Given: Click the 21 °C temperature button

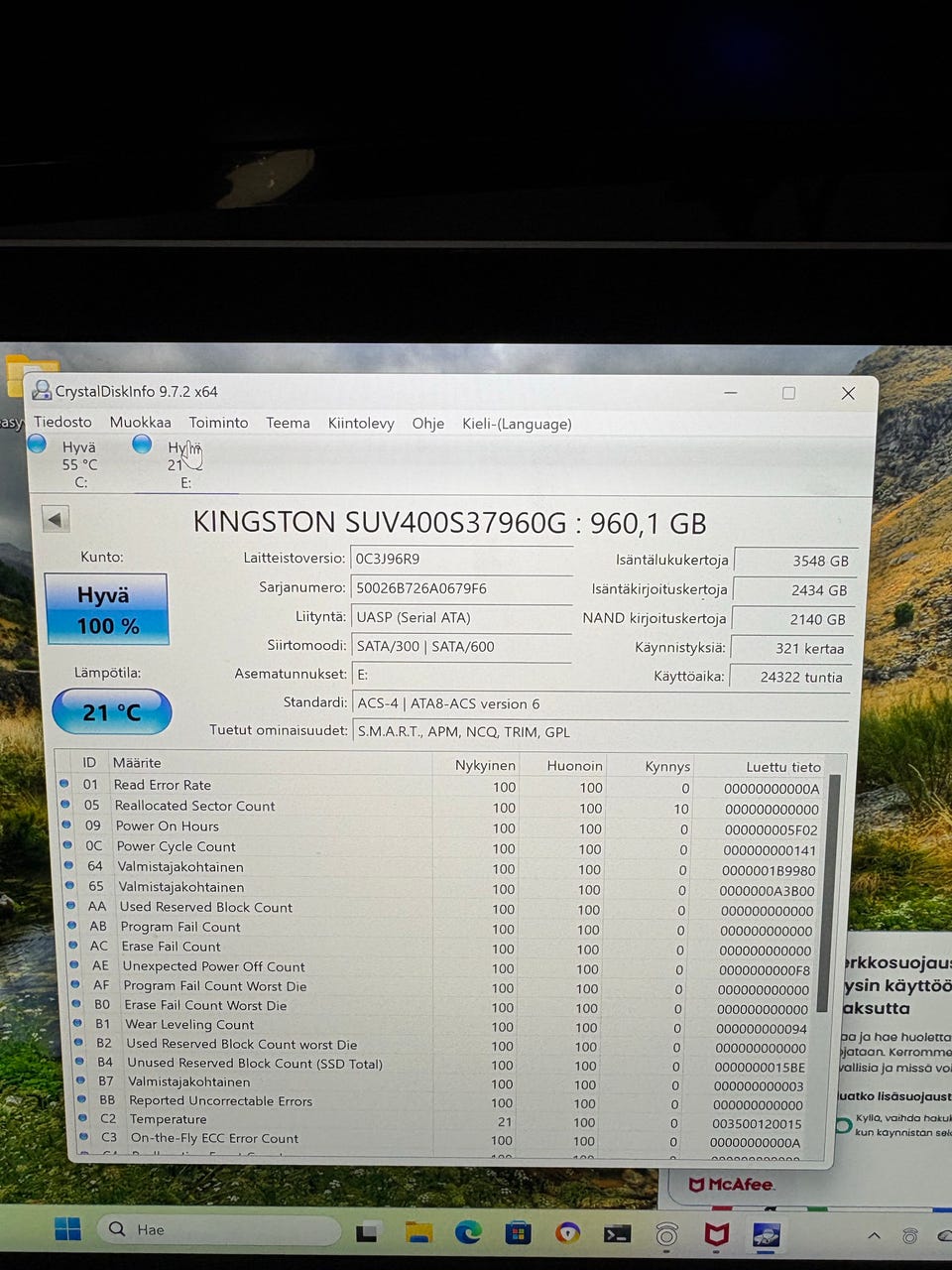Looking at the screenshot, I should click(x=111, y=711).
